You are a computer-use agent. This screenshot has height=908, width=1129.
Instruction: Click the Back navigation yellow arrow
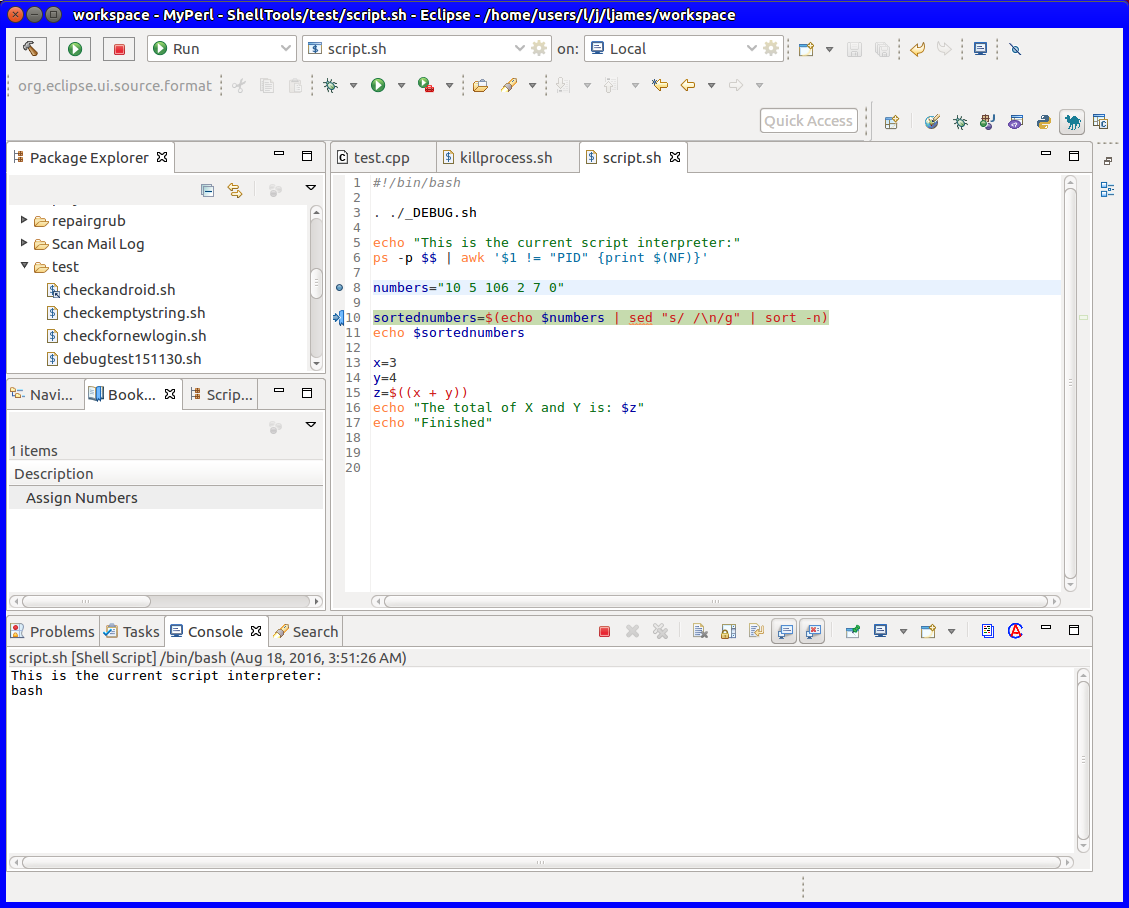tap(688, 86)
